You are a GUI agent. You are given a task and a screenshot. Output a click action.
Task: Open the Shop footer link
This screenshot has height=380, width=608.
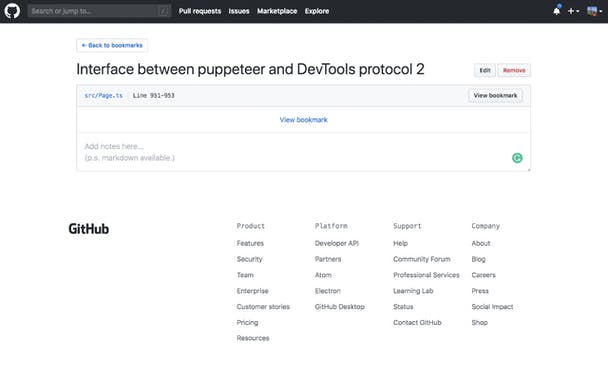coord(479,323)
